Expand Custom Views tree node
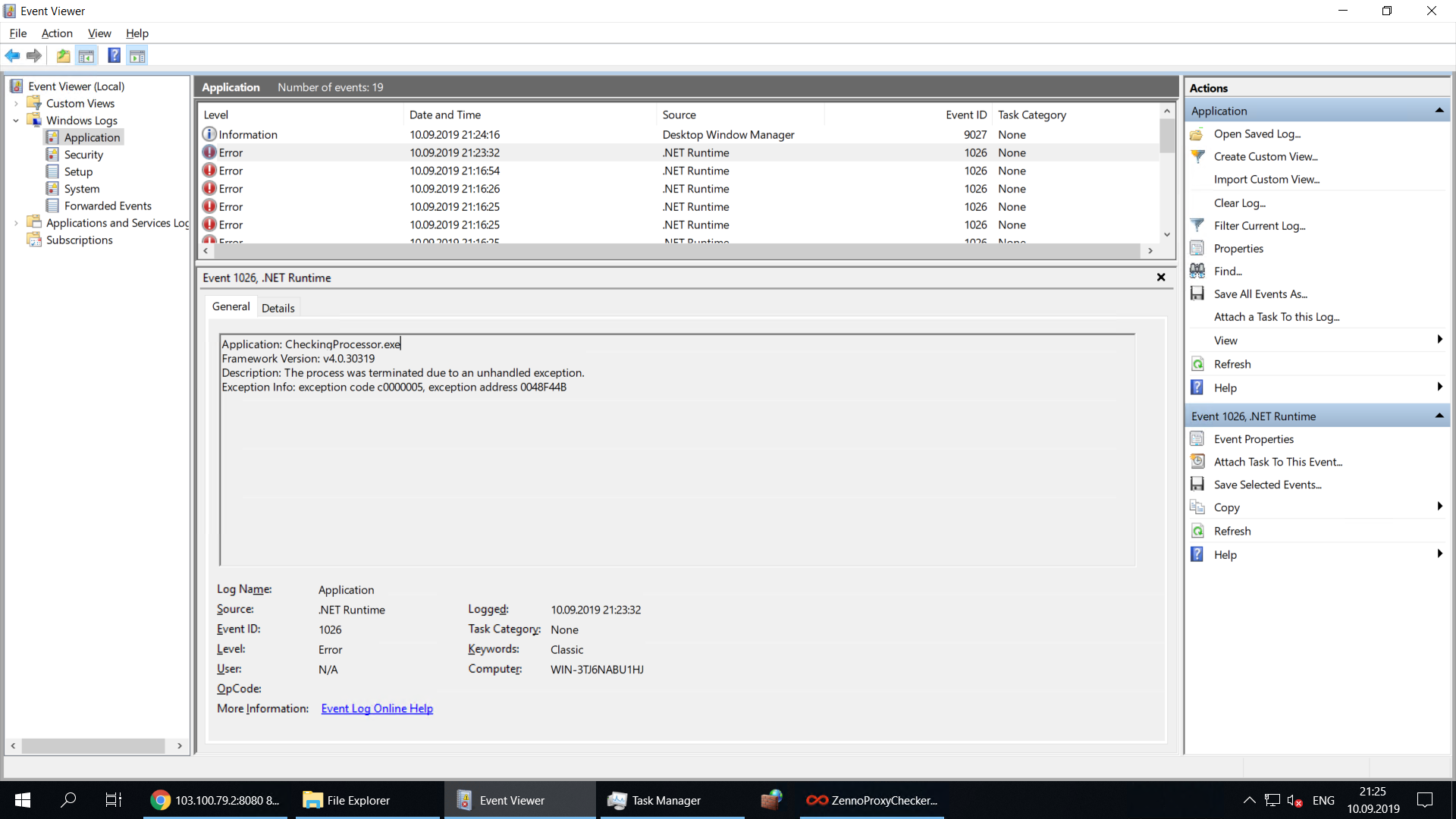The width and height of the screenshot is (1456, 819). coord(16,103)
